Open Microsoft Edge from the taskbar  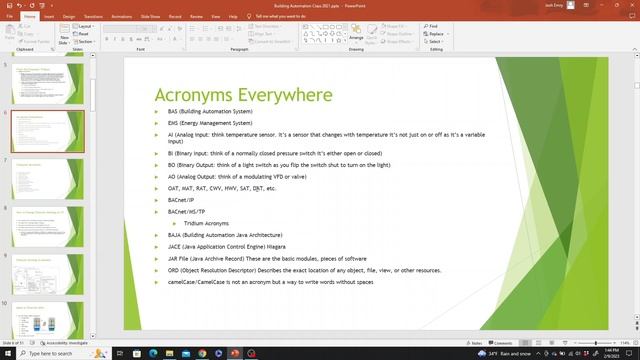pyautogui.click(x=153, y=353)
